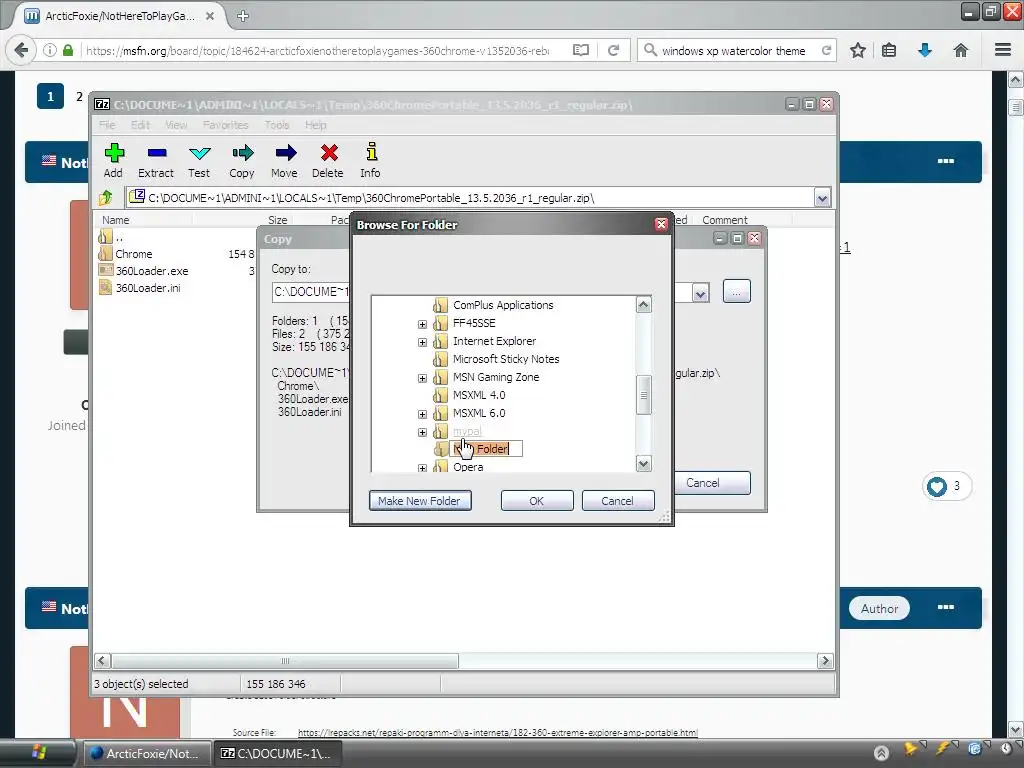The width and height of the screenshot is (1024, 768).
Task: Select 360Loader.exe in 7-Zip file list
Action: [x=152, y=271]
